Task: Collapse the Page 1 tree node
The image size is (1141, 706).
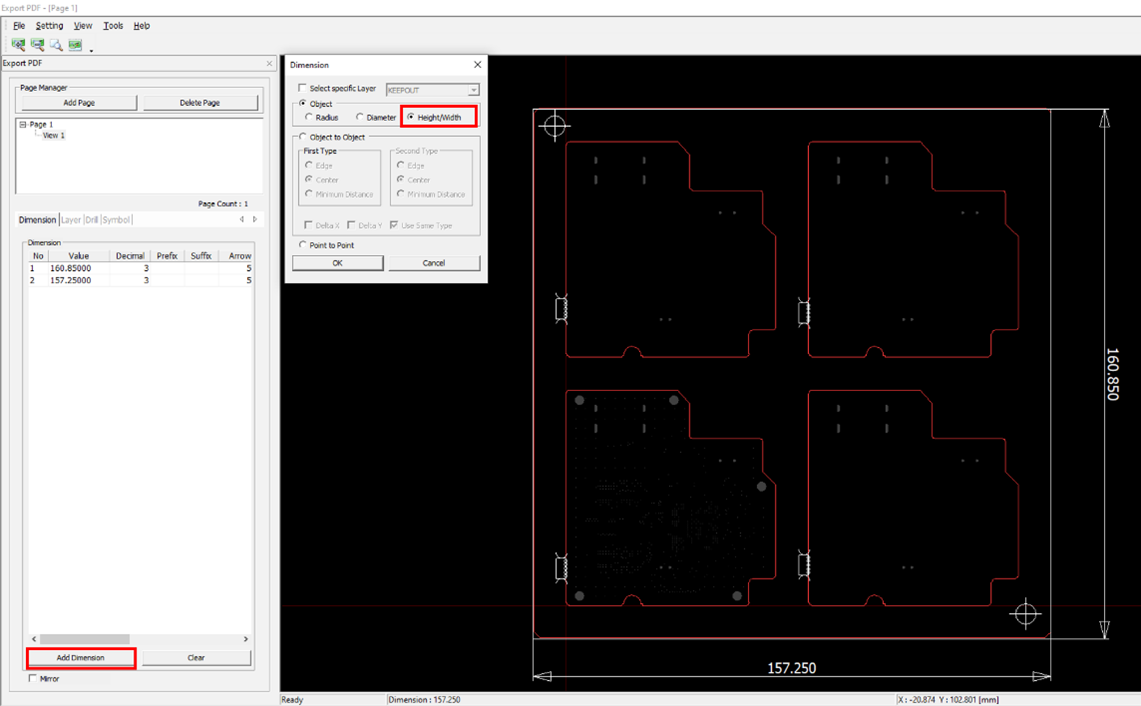Action: [23, 125]
